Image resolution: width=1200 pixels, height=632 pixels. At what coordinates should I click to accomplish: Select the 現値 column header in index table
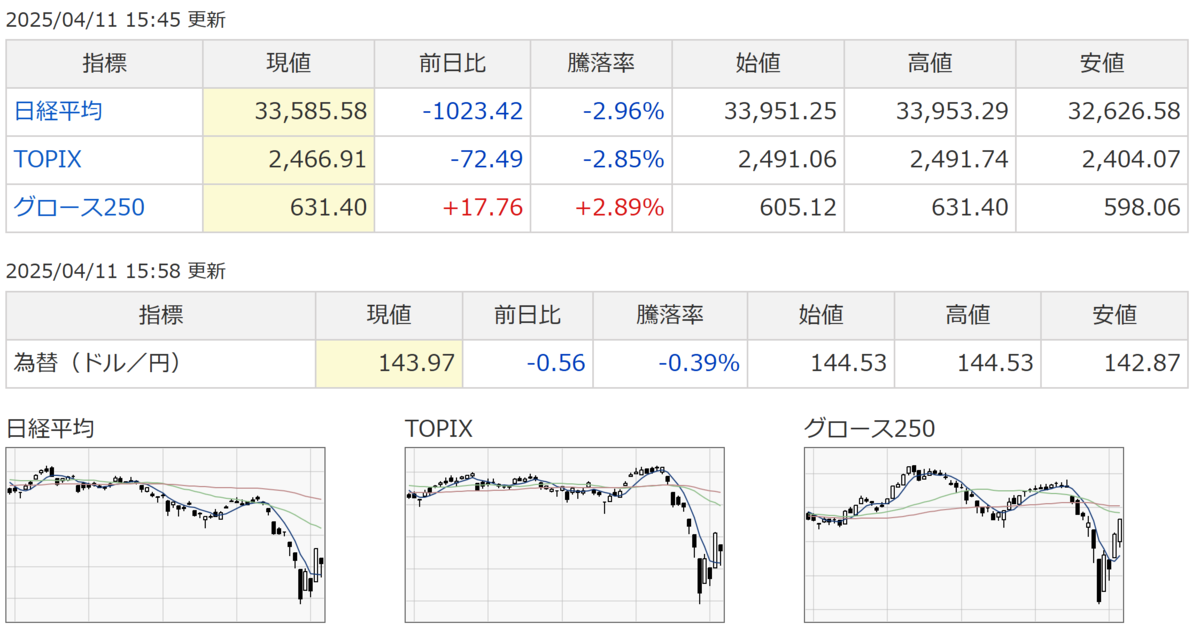(288, 64)
